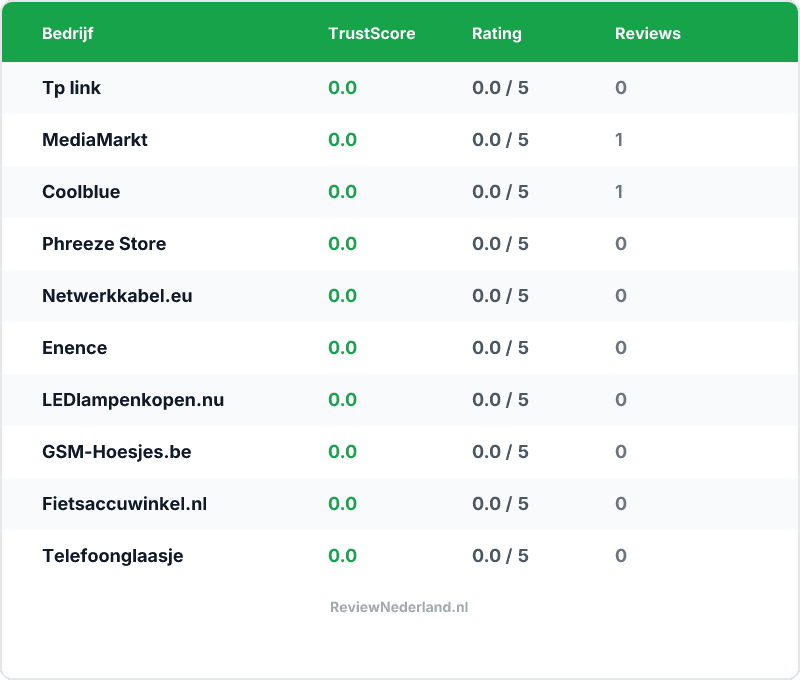Open the MediaMarkt company page
This screenshot has width=800, height=680.
(93, 140)
